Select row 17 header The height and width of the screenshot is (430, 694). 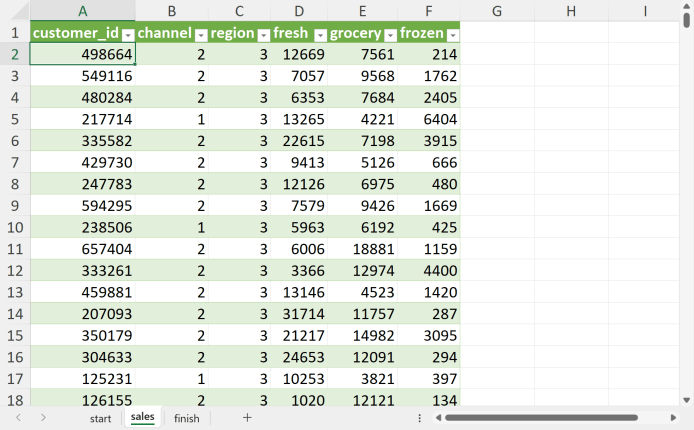click(x=15, y=379)
